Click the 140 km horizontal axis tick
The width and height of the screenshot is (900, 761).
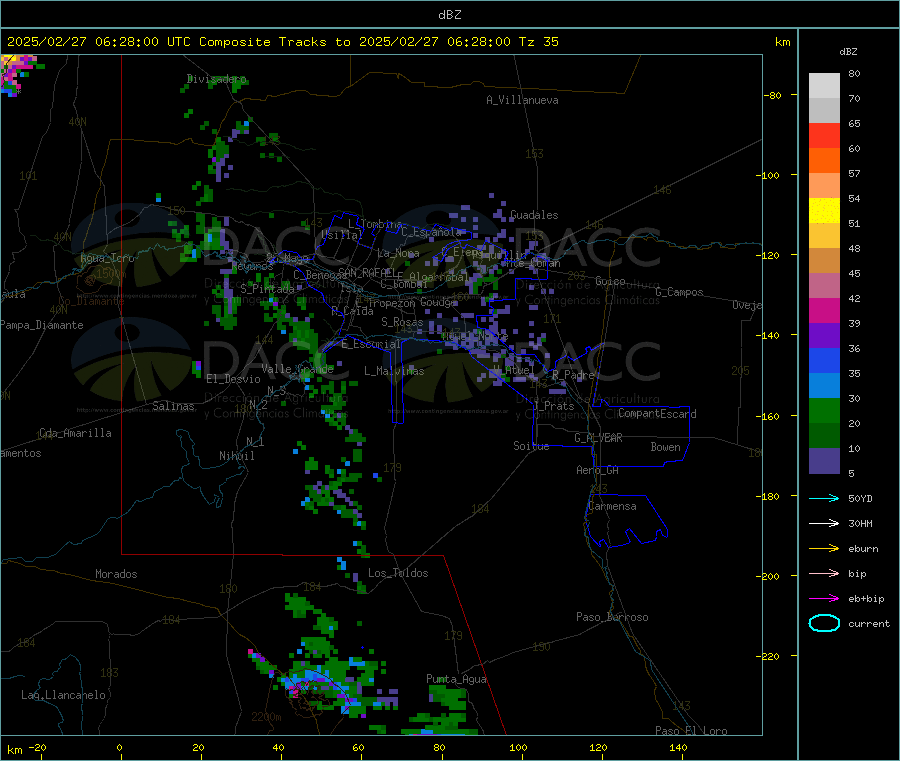click(678, 747)
